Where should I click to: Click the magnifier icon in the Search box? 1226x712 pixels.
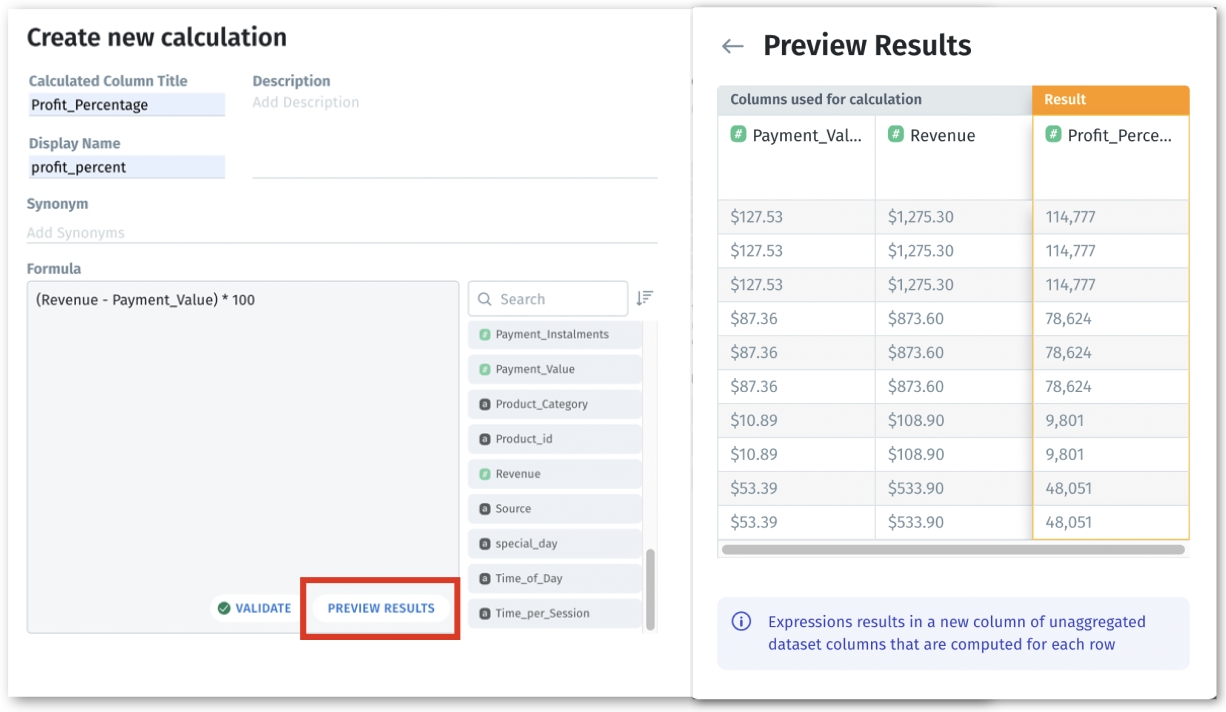coord(485,299)
